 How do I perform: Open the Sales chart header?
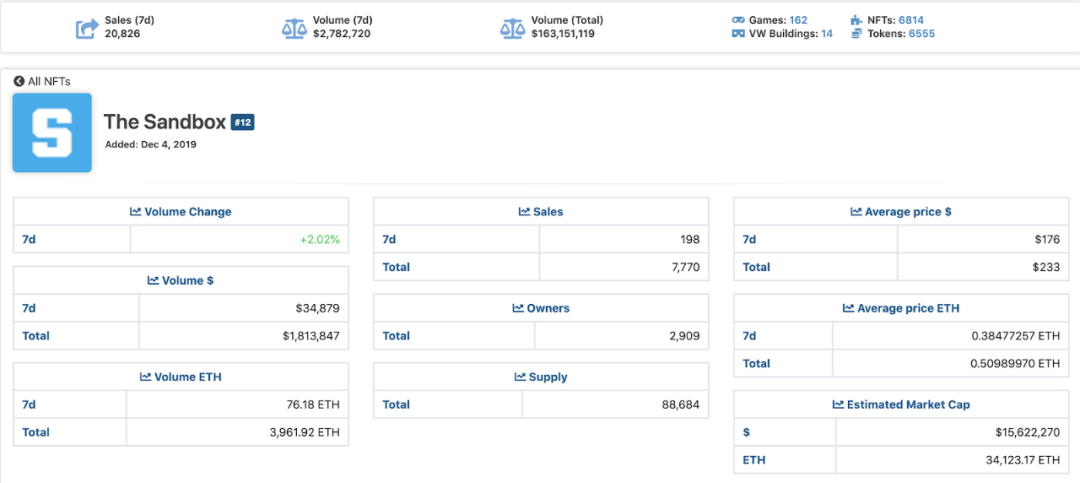pos(541,212)
